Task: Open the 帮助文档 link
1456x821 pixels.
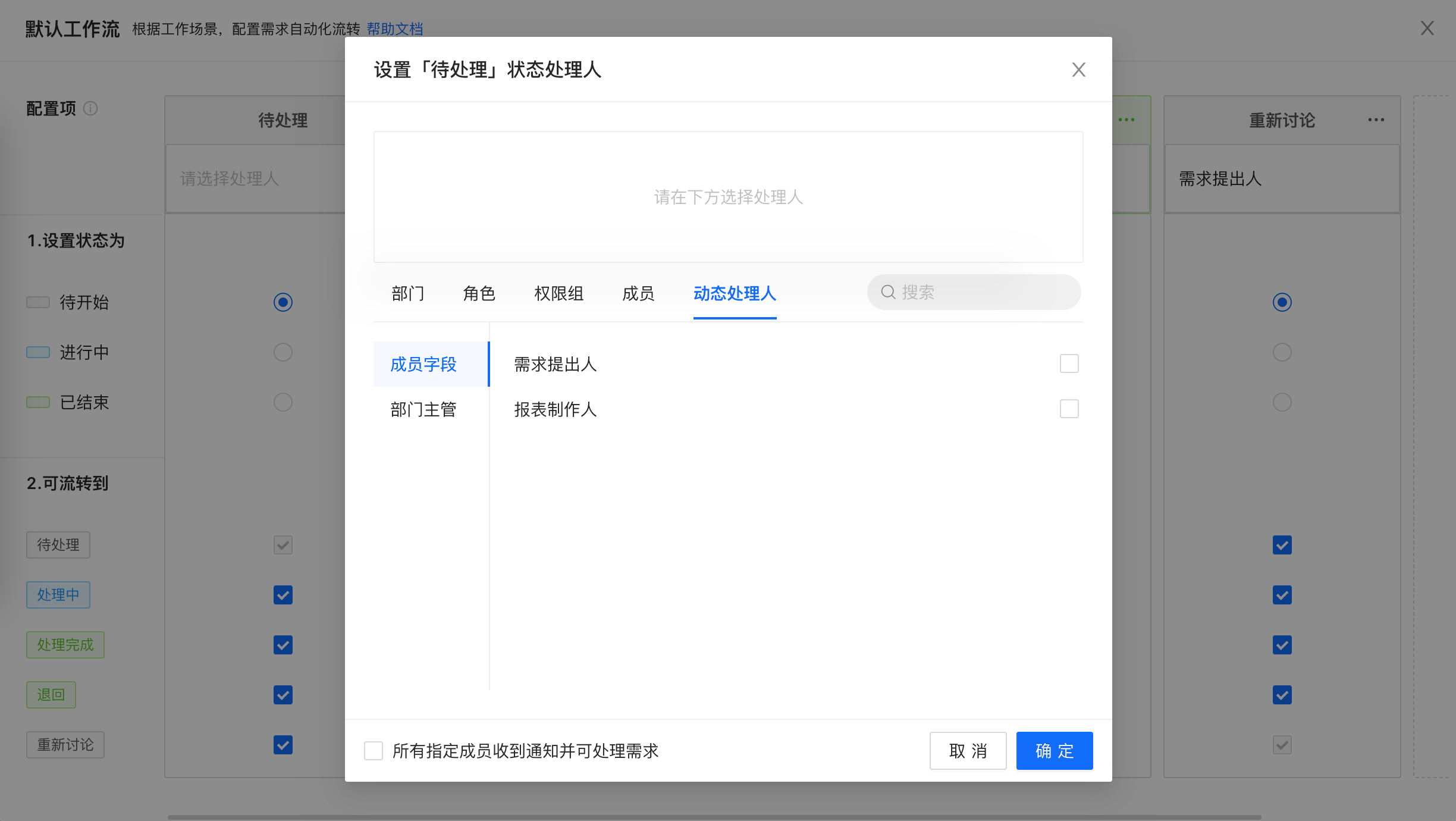Action: pos(394,29)
